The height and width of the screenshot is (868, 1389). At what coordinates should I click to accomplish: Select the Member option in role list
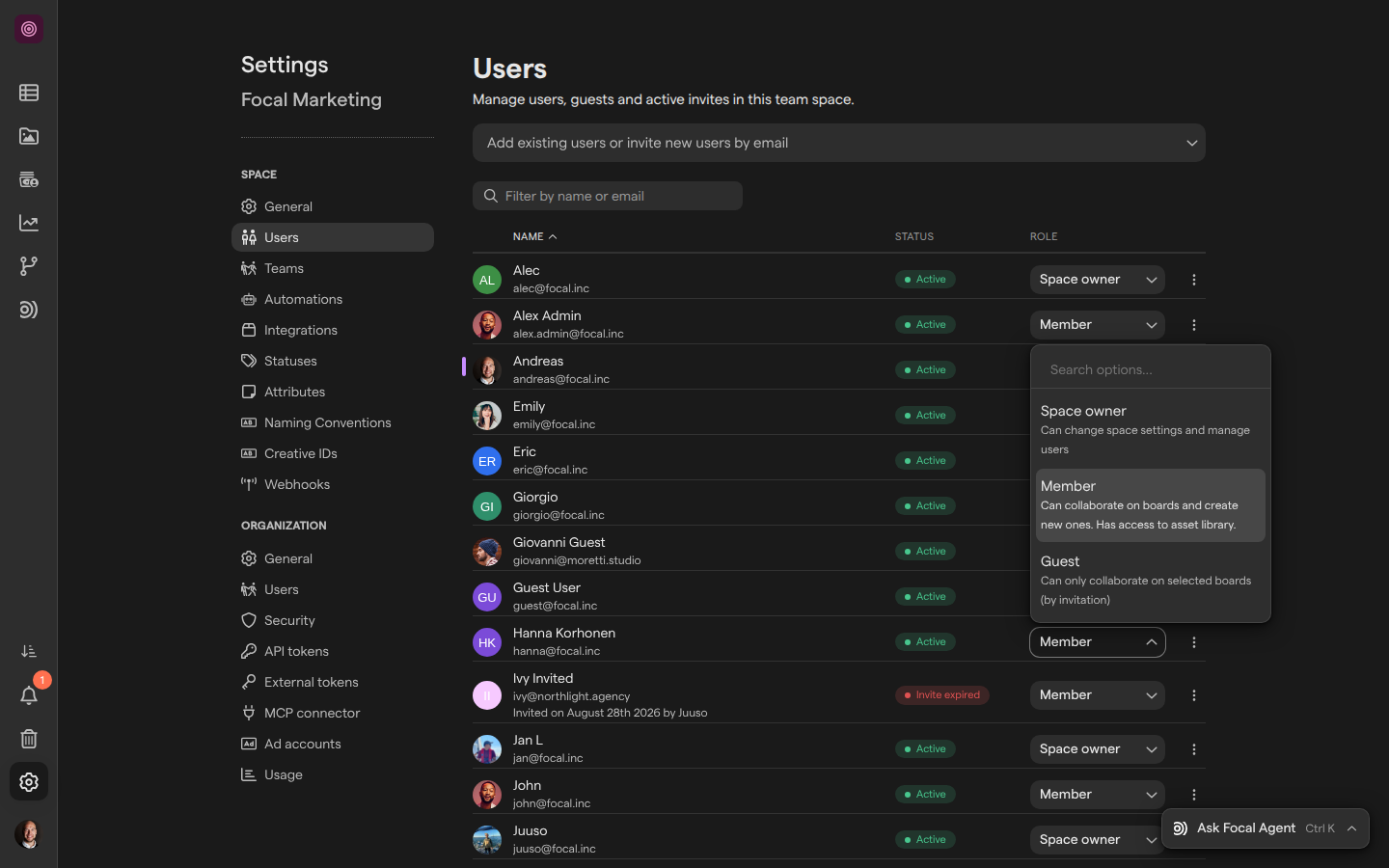pyautogui.click(x=1151, y=505)
